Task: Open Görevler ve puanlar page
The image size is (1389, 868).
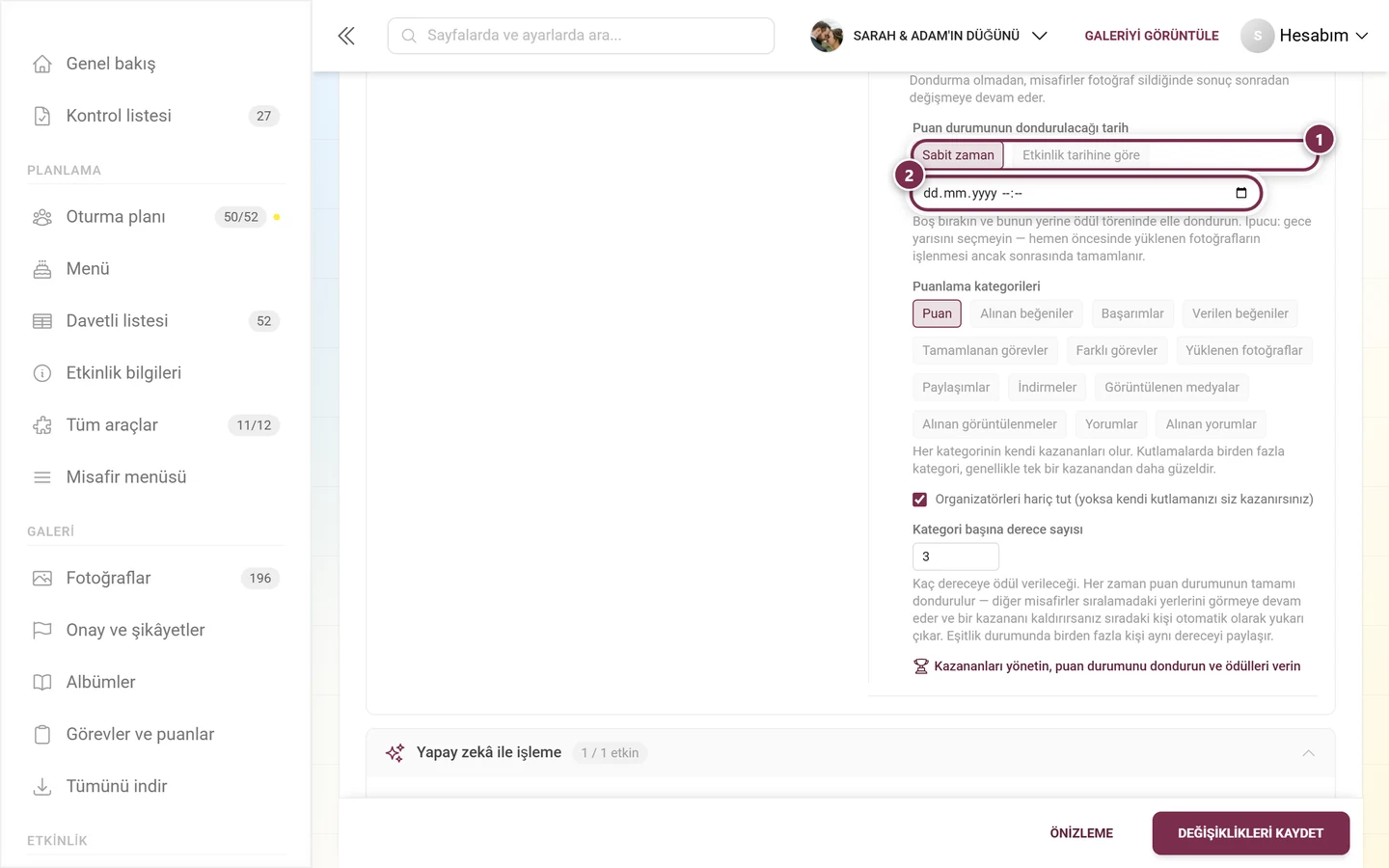Action: 155,735
